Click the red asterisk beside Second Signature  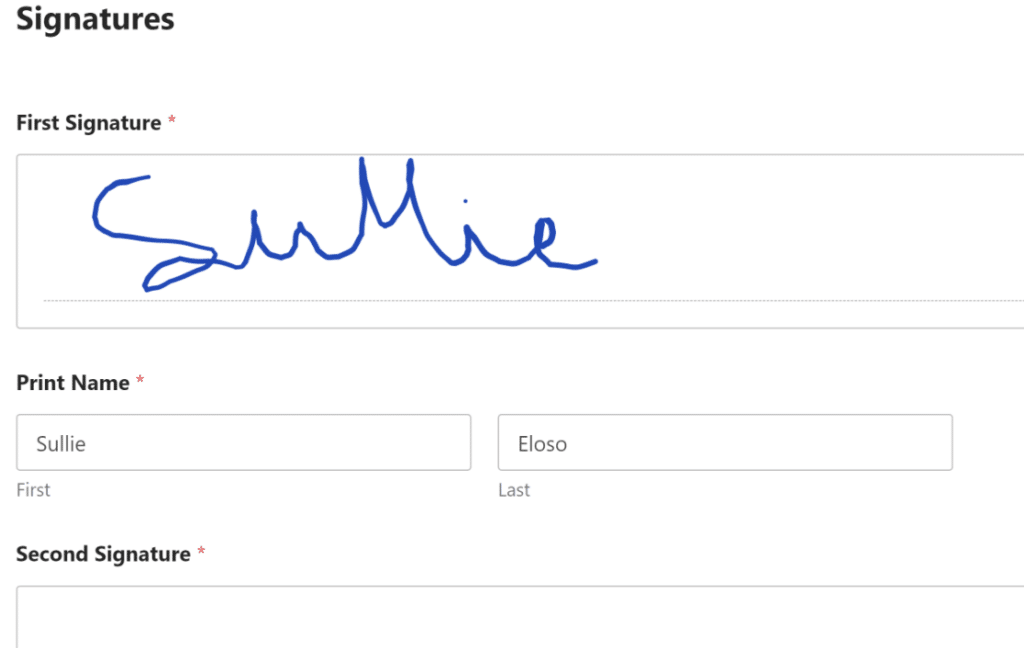click(x=203, y=552)
